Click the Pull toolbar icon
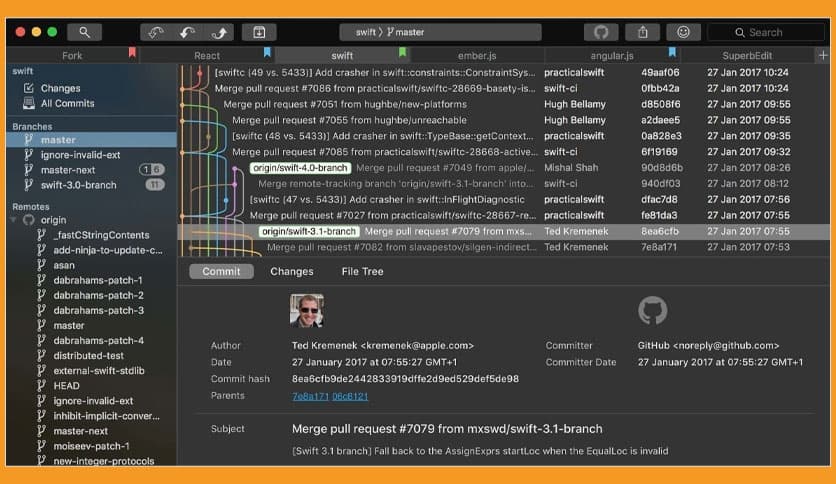The width and height of the screenshot is (836, 484). (x=187, y=32)
